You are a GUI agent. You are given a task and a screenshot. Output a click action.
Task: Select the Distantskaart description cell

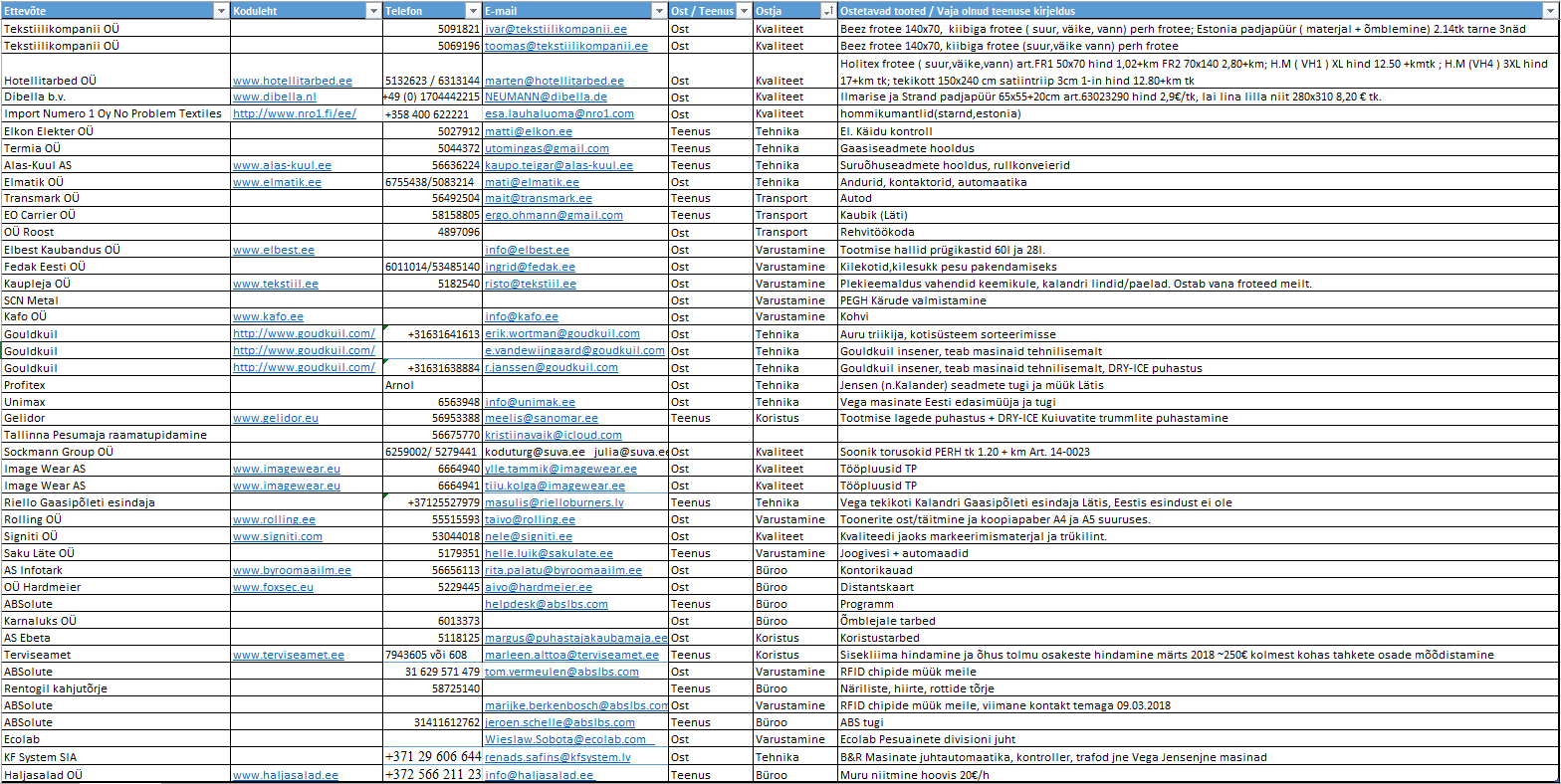(1199, 587)
